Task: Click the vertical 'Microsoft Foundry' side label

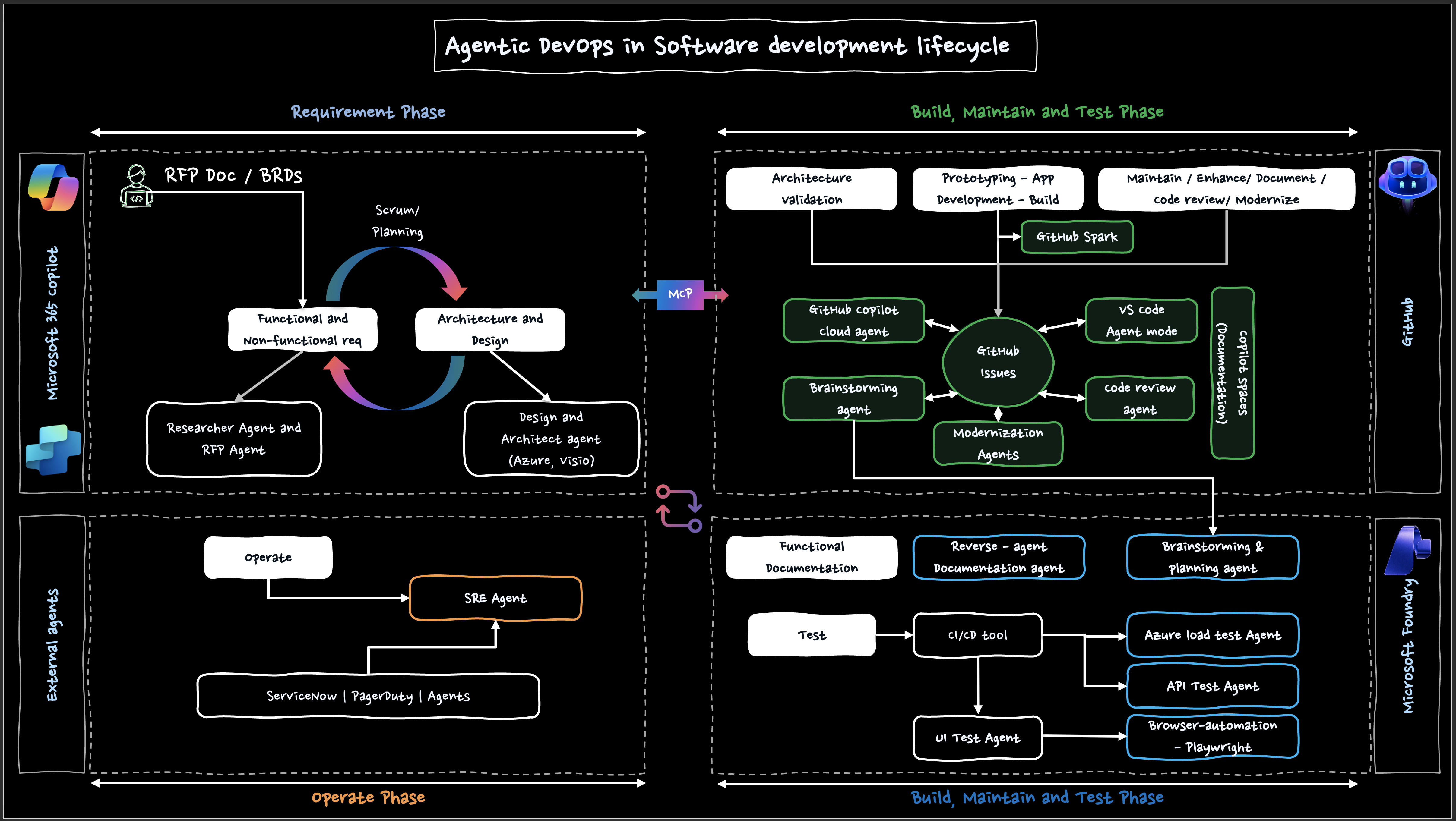Action: (x=1407, y=645)
